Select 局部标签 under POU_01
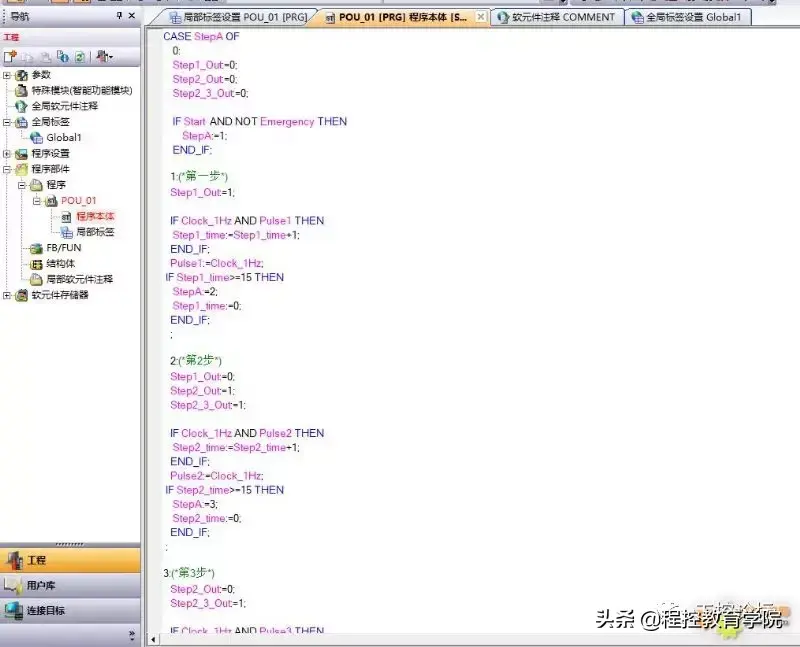 point(95,232)
